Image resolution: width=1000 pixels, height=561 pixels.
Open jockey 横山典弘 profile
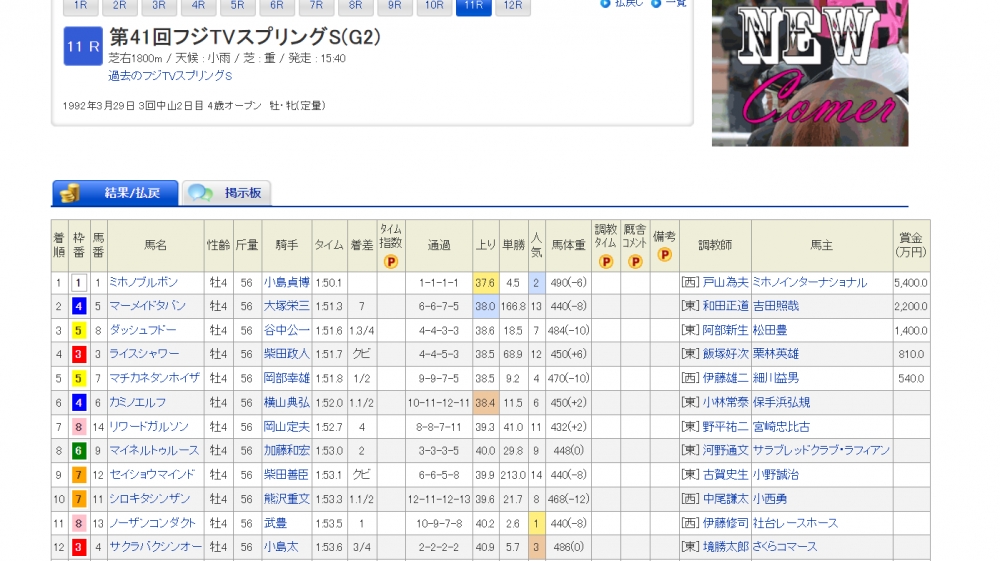(287, 402)
